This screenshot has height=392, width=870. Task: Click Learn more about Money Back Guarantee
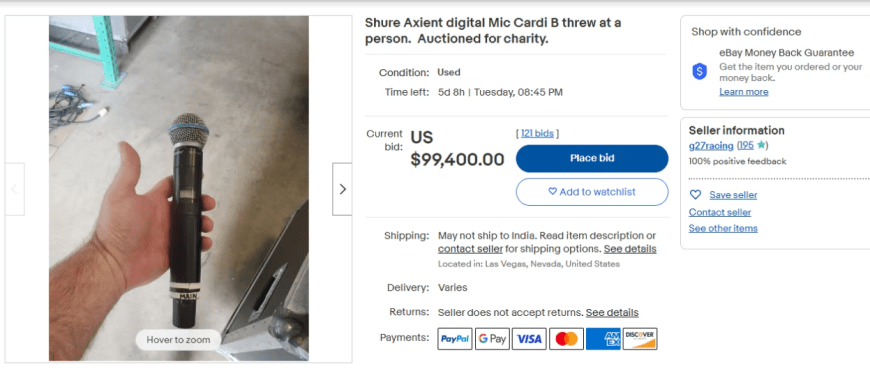743,92
